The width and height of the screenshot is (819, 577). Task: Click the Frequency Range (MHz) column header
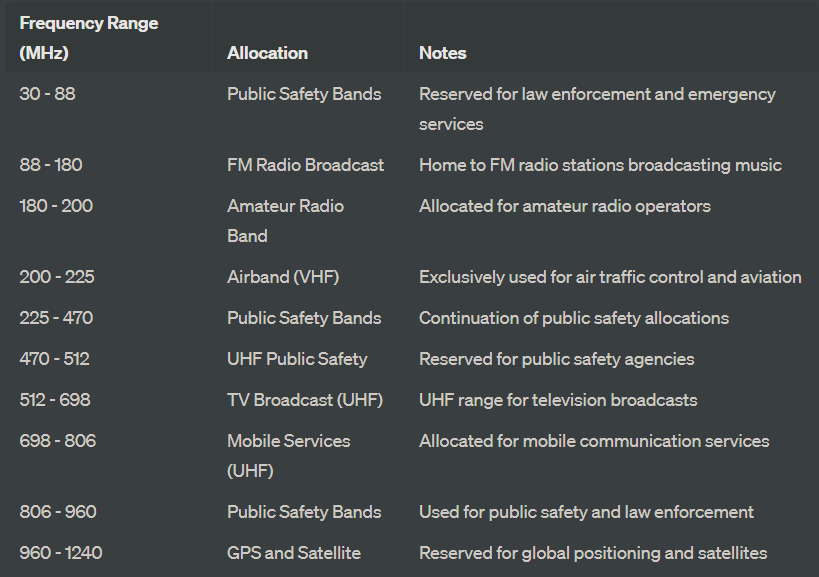89,38
